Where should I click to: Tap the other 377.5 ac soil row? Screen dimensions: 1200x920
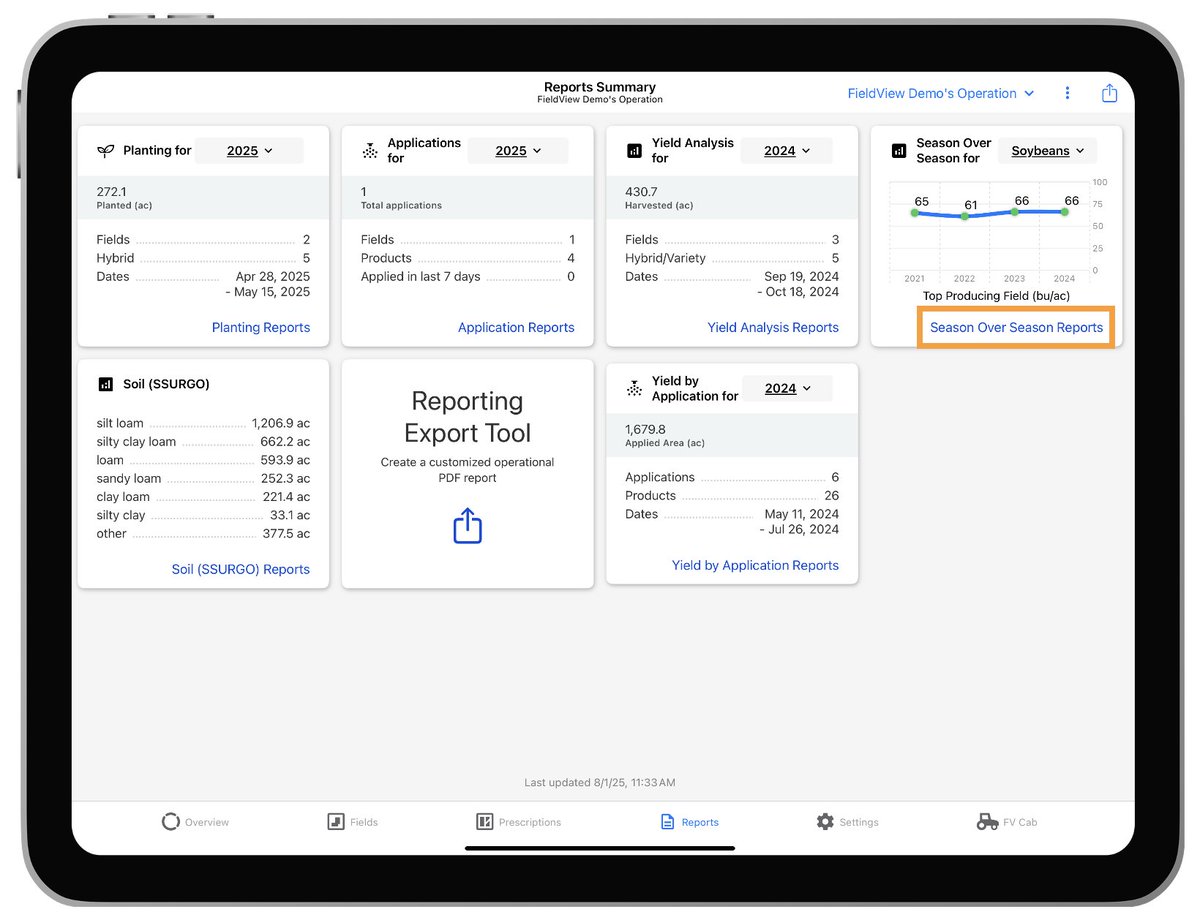point(203,534)
